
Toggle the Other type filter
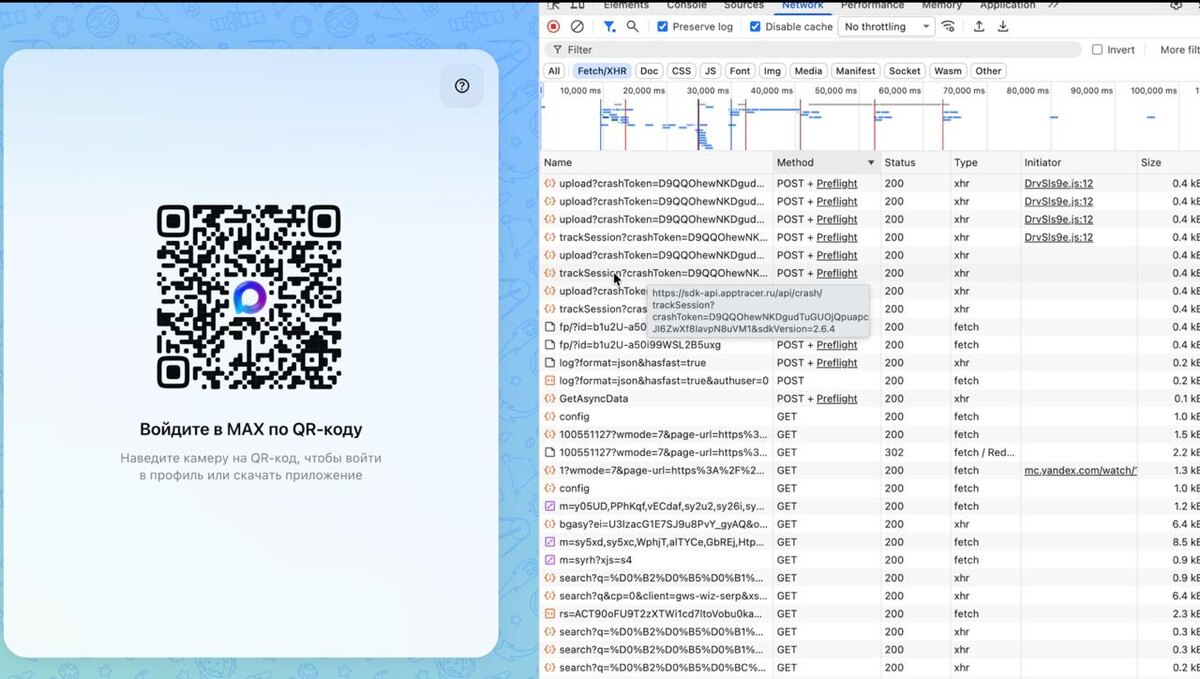click(x=988, y=71)
